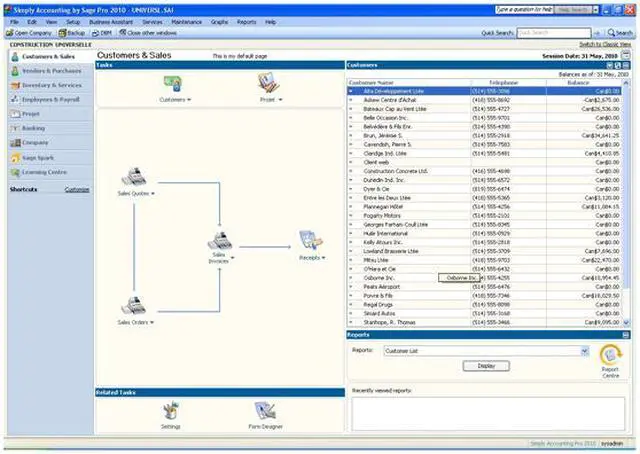Screen dimensions: 640x454
Task: Select customer Claridge Ind. Ltée
Action: tap(484, 154)
